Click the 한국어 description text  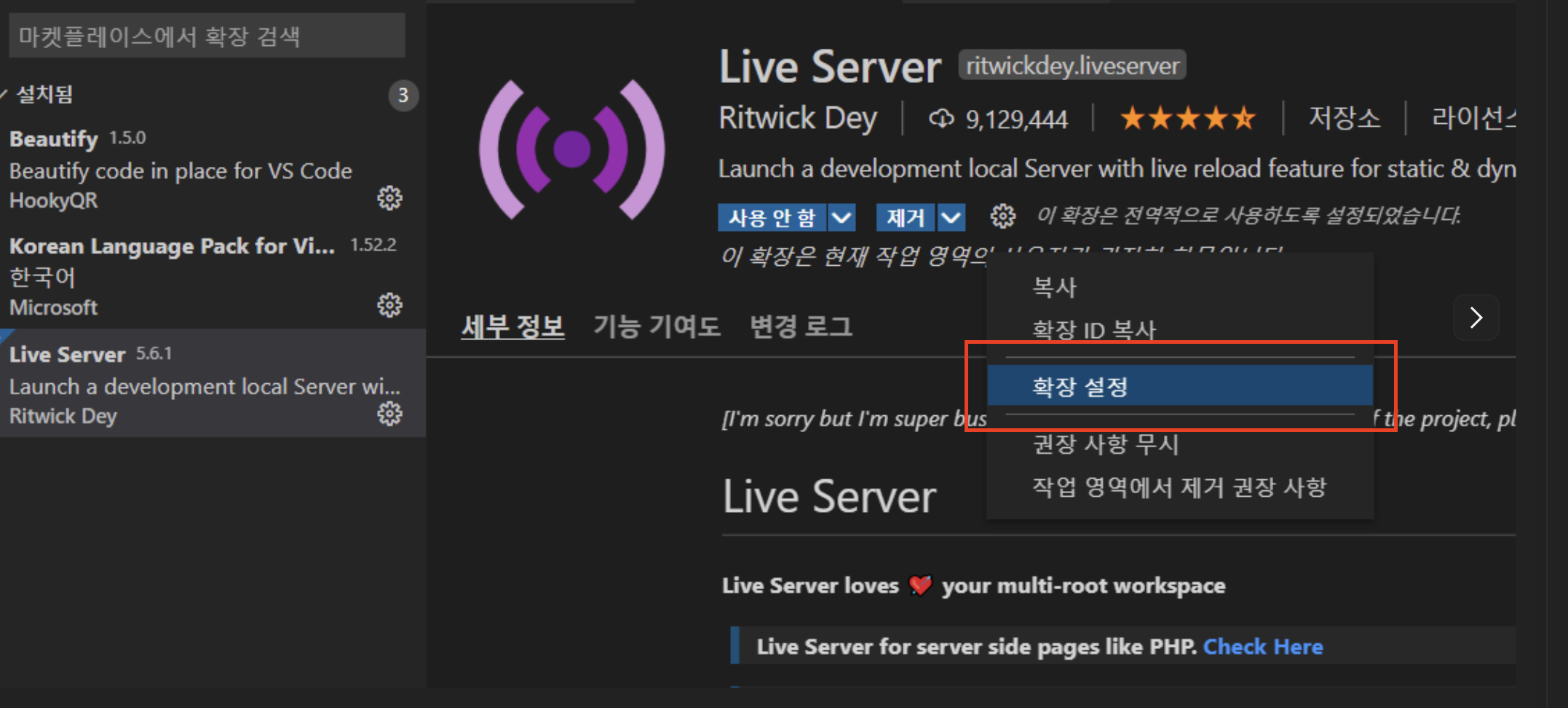click(x=42, y=277)
